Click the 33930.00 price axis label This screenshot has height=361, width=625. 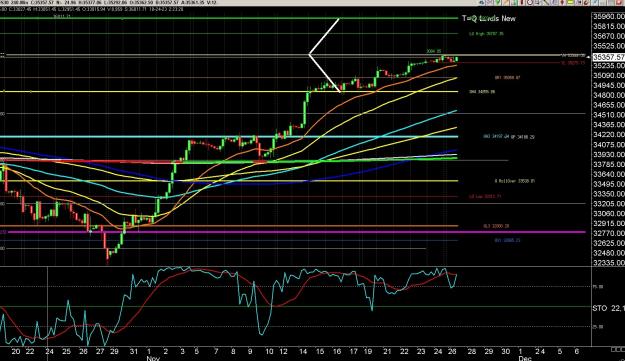609,155
